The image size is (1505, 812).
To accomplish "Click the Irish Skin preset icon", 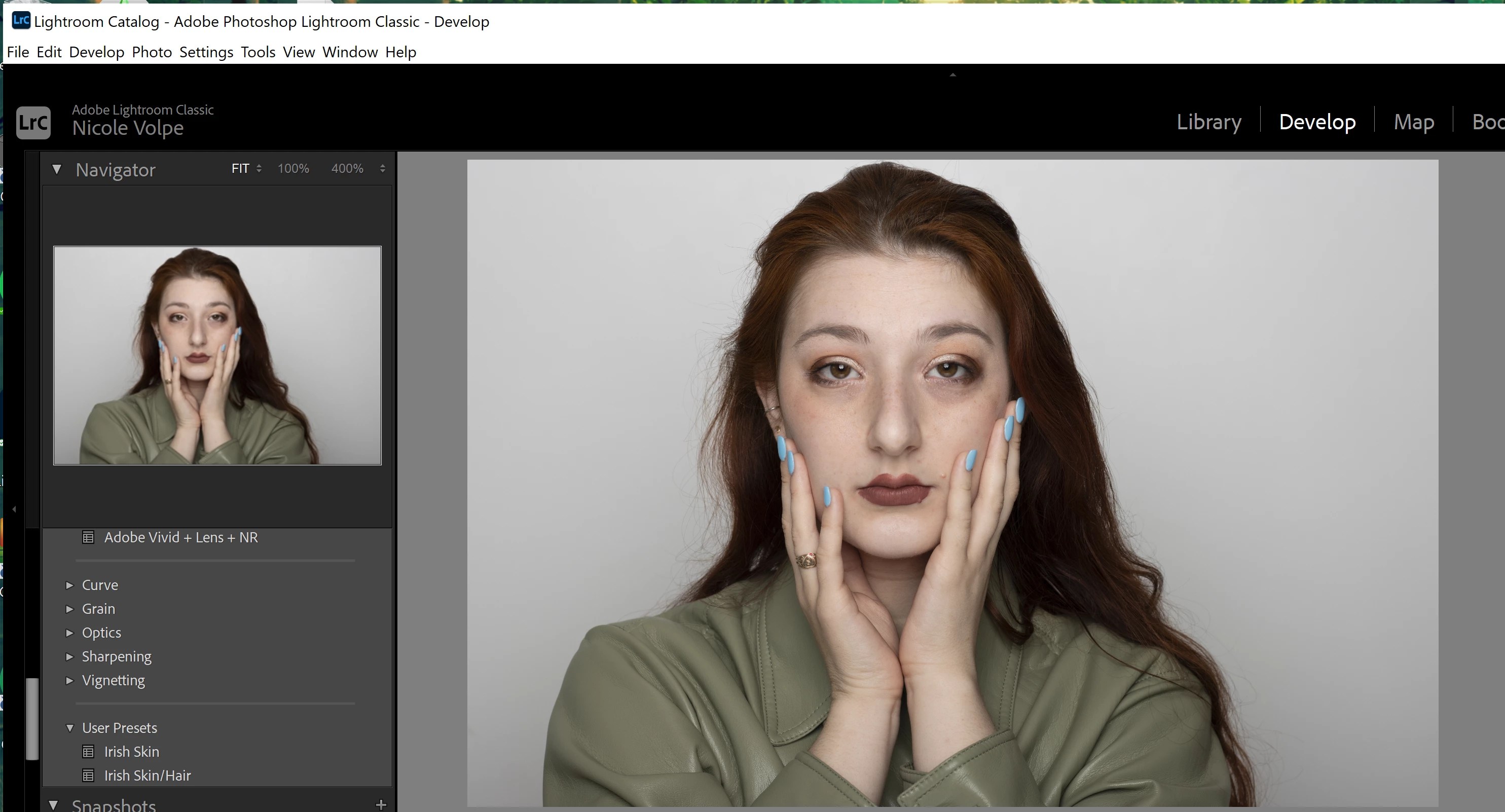I will click(88, 752).
